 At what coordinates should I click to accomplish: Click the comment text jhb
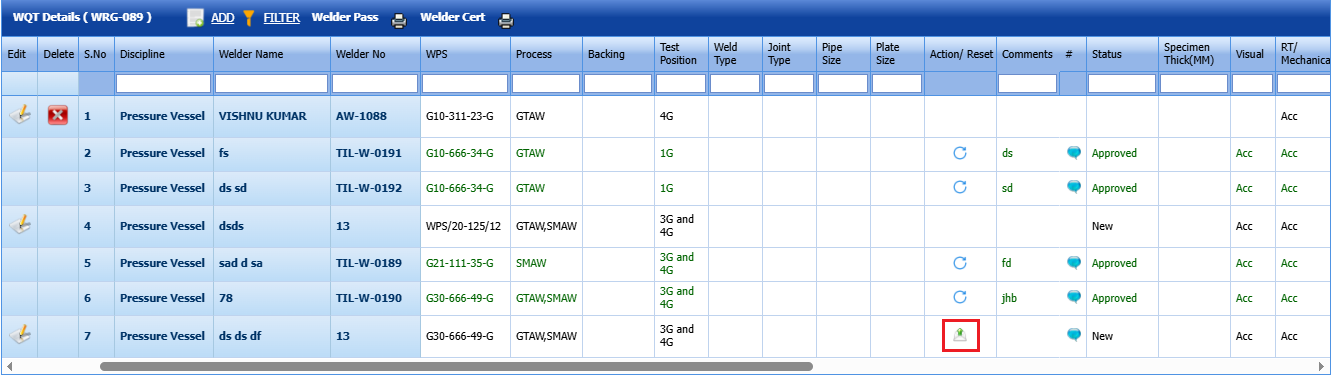(1010, 298)
